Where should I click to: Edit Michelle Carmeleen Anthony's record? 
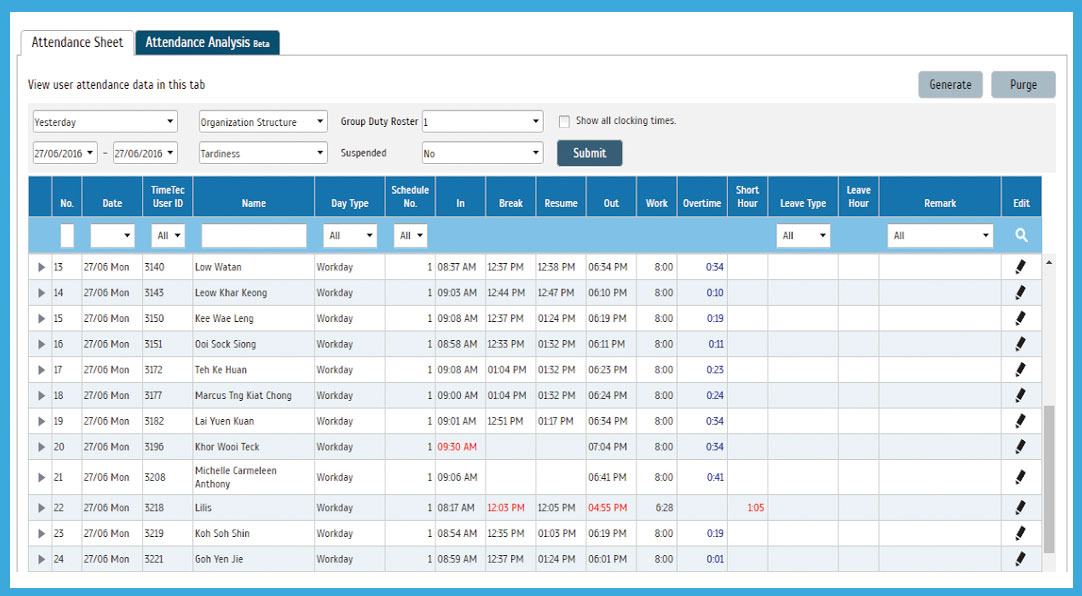point(1020,477)
